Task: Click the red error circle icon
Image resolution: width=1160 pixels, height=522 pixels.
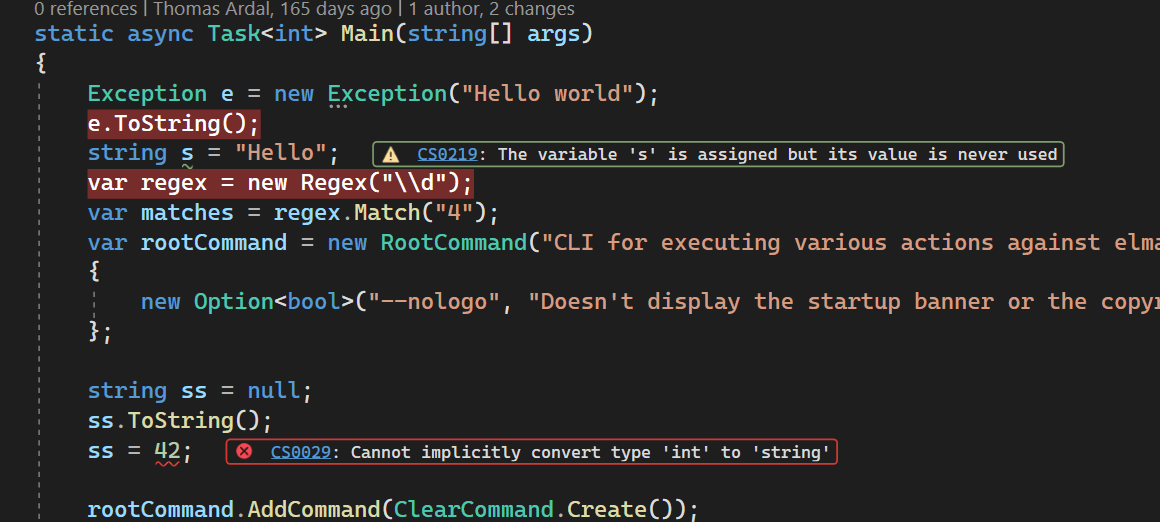Action: (x=244, y=452)
